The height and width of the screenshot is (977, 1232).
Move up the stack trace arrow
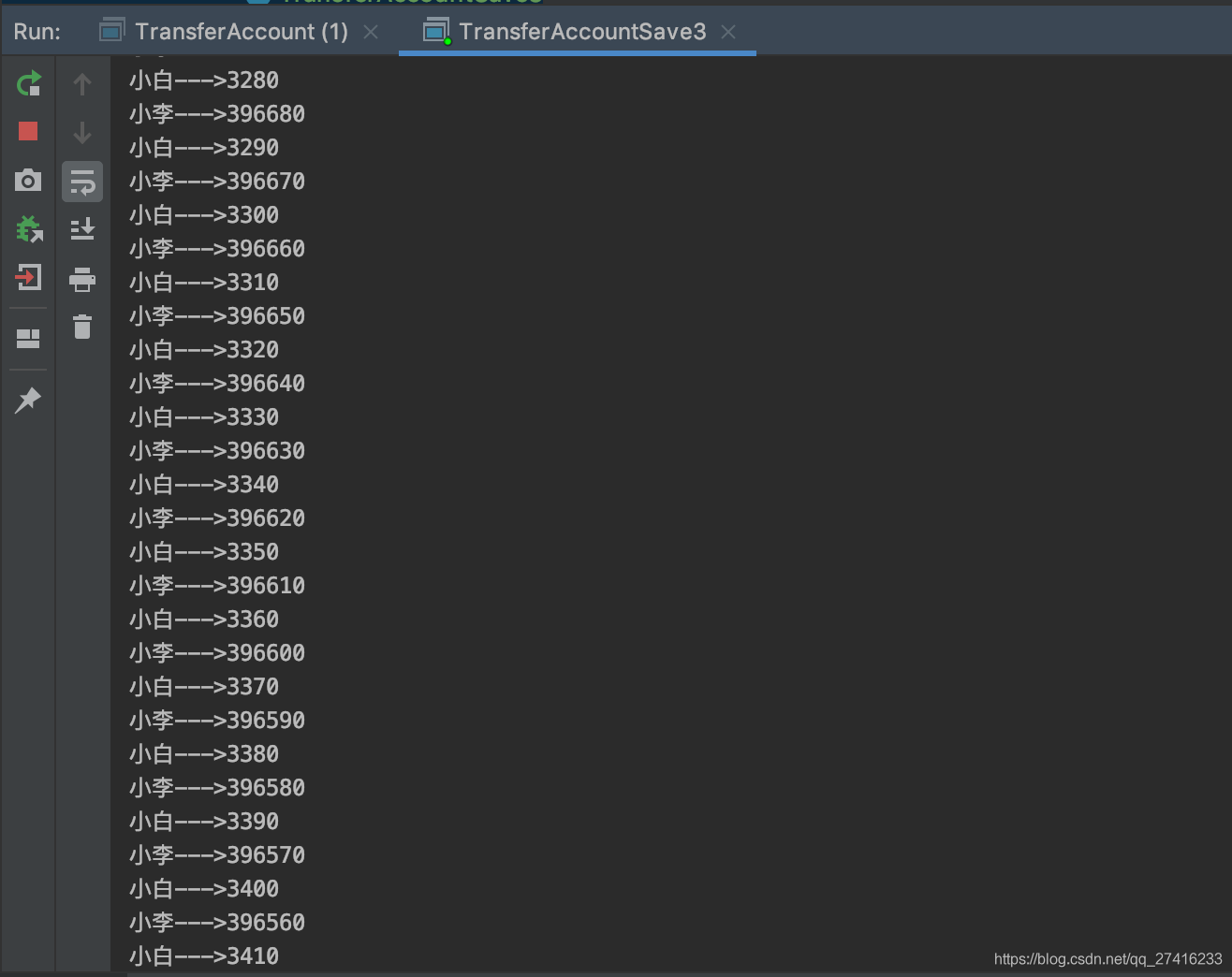(82, 84)
